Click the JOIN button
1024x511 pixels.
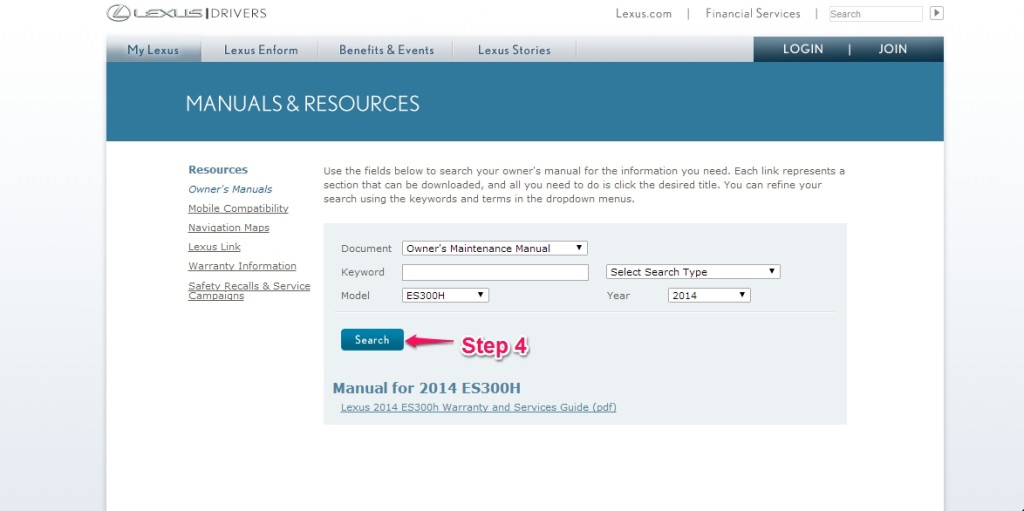[892, 49]
